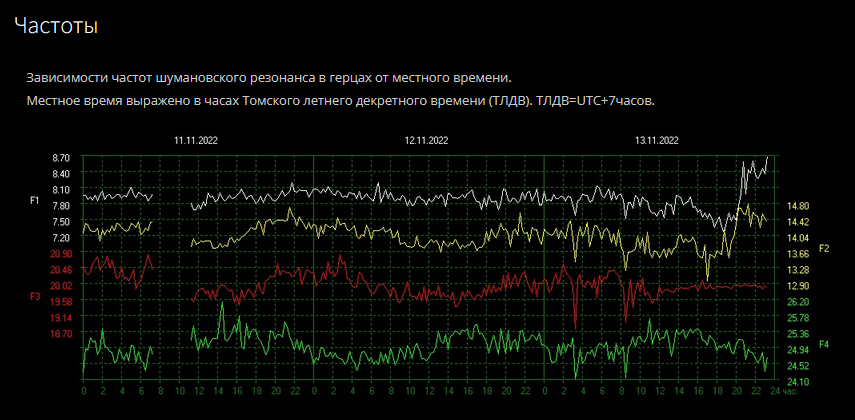This screenshot has width=855, height=420.
Task: Click the white F1 peak at chart's right edge
Action: pyautogui.click(x=766, y=158)
